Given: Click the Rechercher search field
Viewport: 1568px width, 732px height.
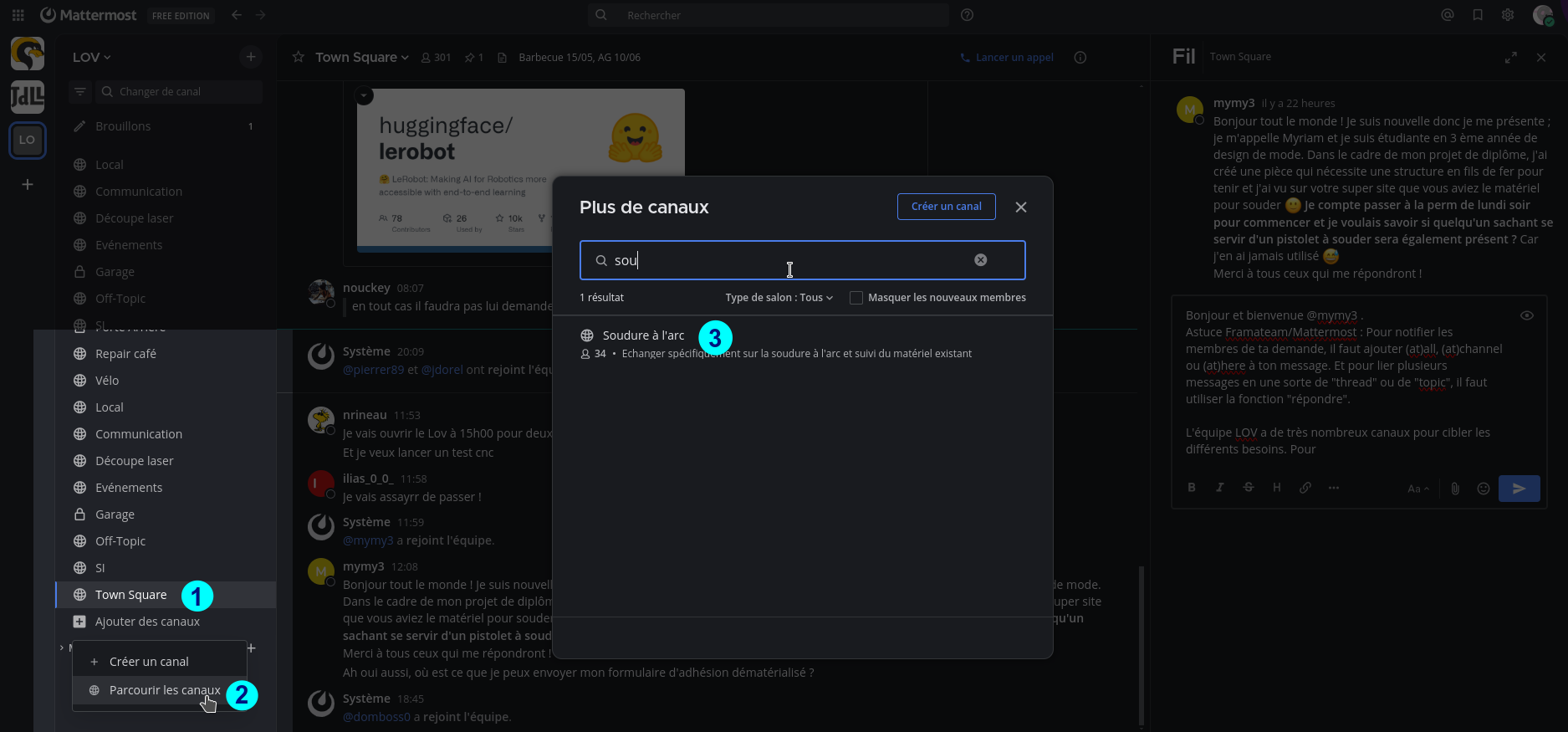Looking at the screenshot, I should (769, 15).
